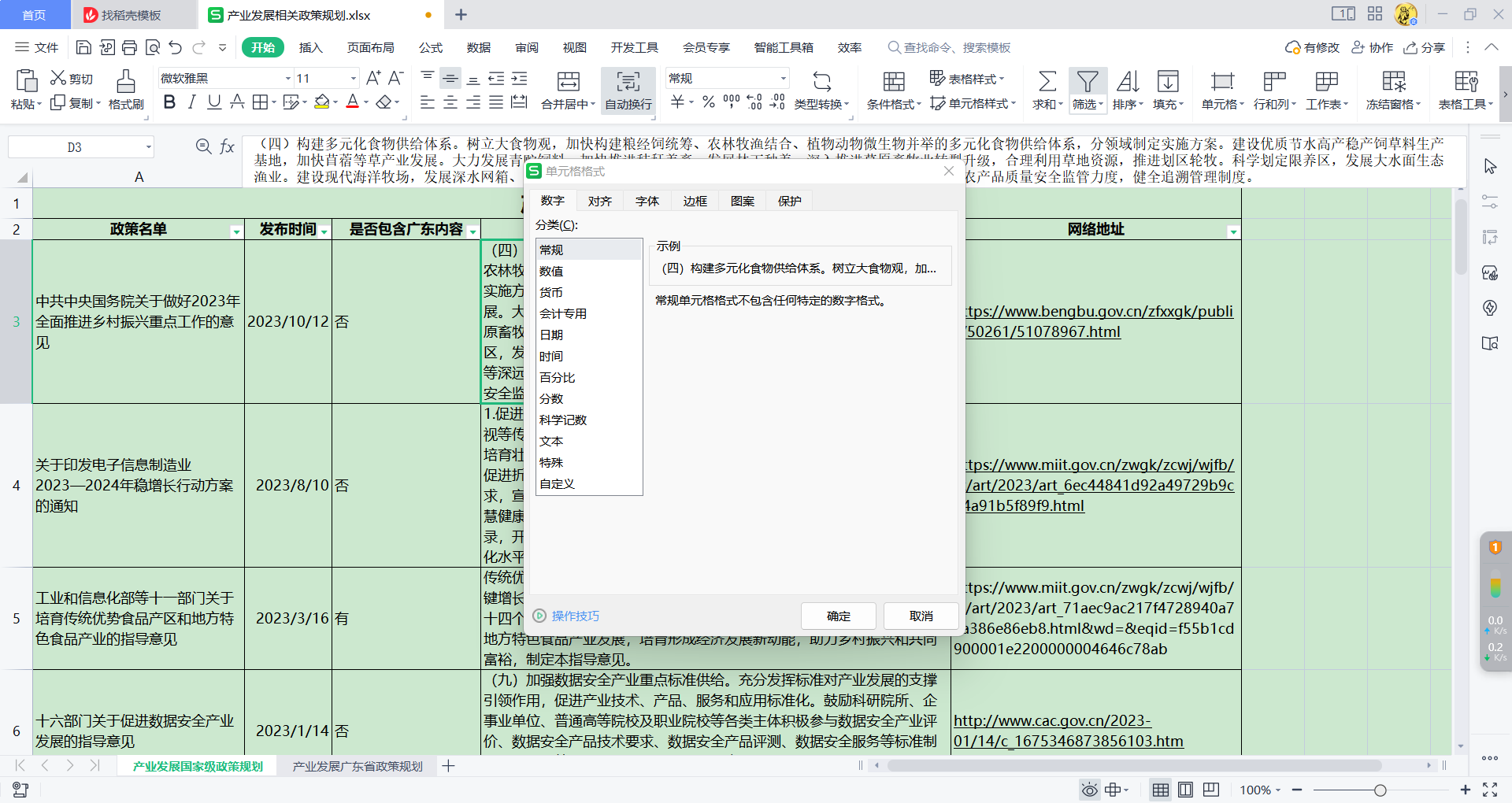Toggle Bold formatting button
Image resolution: width=1512 pixels, height=803 pixels.
click(x=169, y=102)
